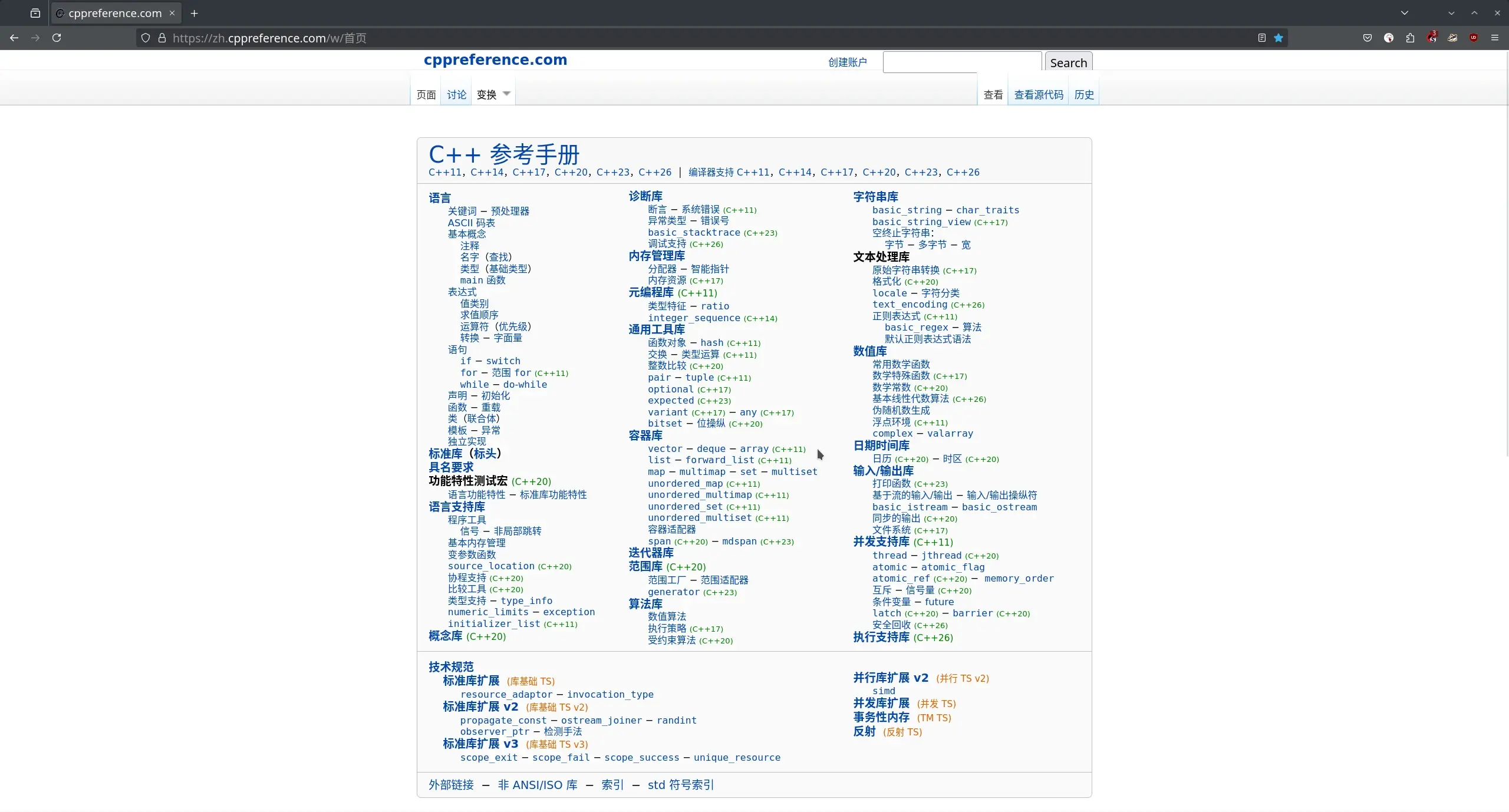This screenshot has width=1509, height=812.
Task: Open the text_encoding link
Action: (x=910, y=305)
